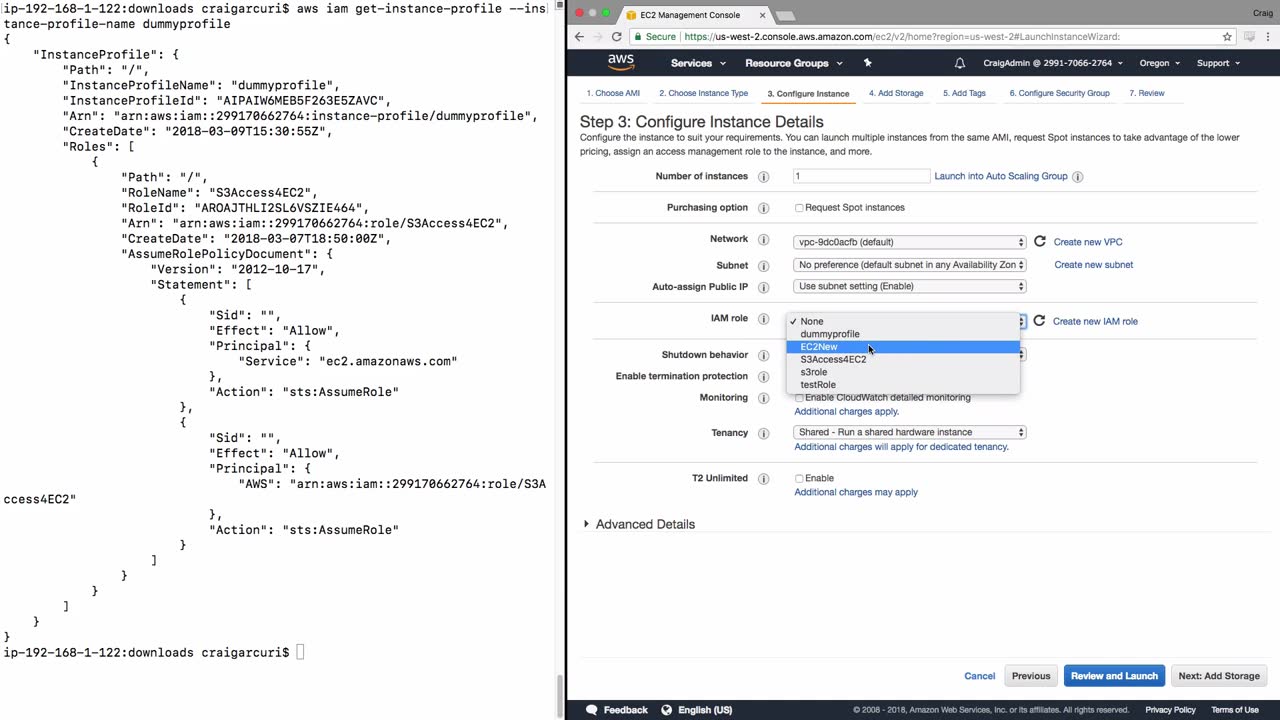The height and width of the screenshot is (720, 1280).
Task: Refresh the IAM role list
Action: [x=1039, y=321]
